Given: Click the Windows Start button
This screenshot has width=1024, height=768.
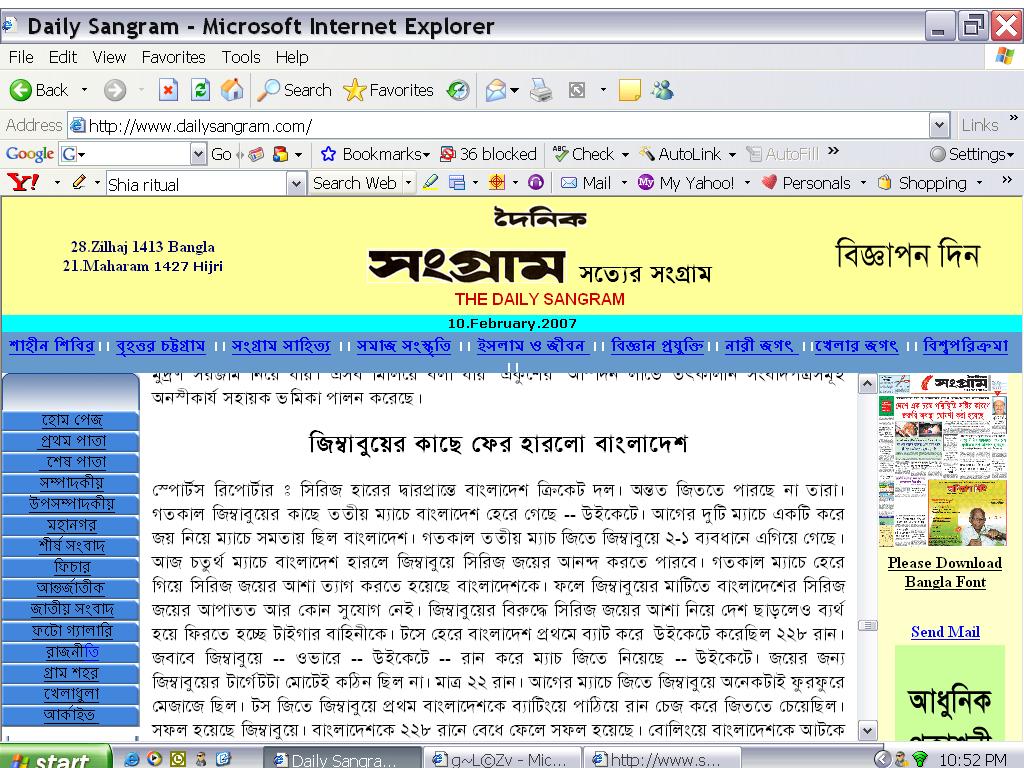Looking at the screenshot, I should pos(54,758).
